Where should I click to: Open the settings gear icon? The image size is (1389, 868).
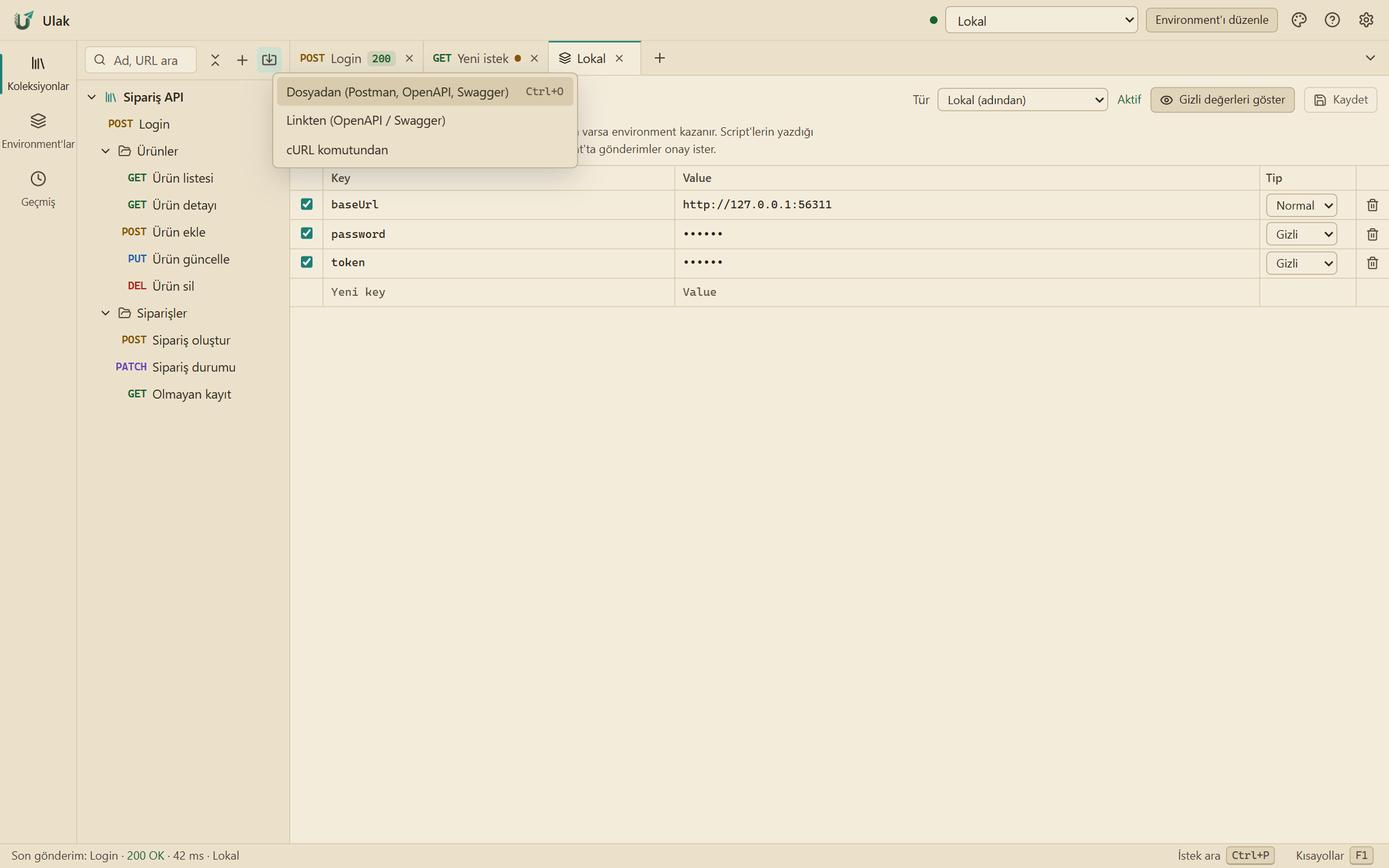coord(1366,20)
